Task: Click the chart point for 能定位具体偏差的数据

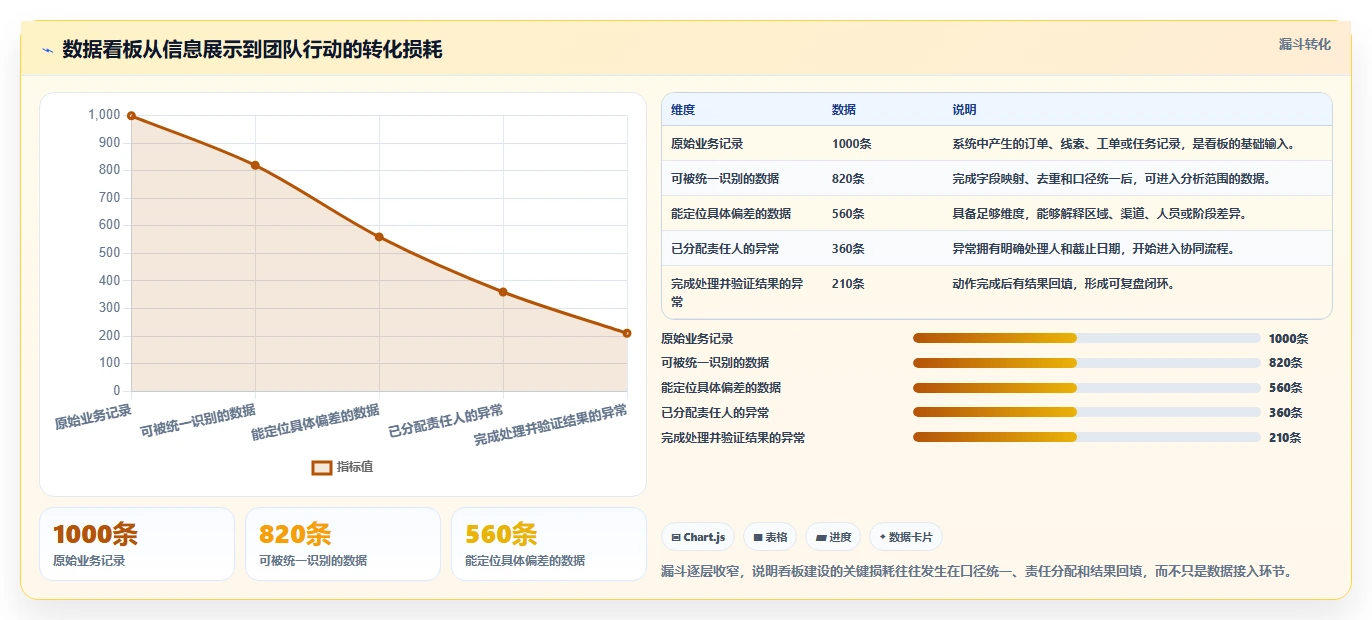Action: pyautogui.click(x=379, y=237)
